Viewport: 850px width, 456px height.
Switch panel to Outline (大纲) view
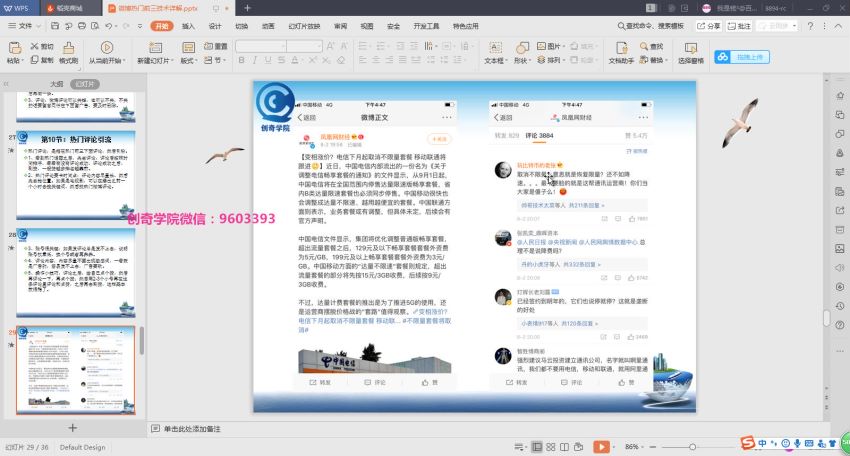click(56, 84)
